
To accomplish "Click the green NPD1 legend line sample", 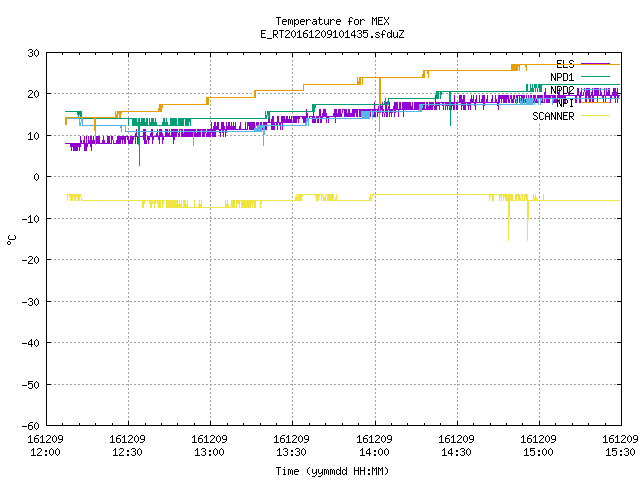I will 595,77.
